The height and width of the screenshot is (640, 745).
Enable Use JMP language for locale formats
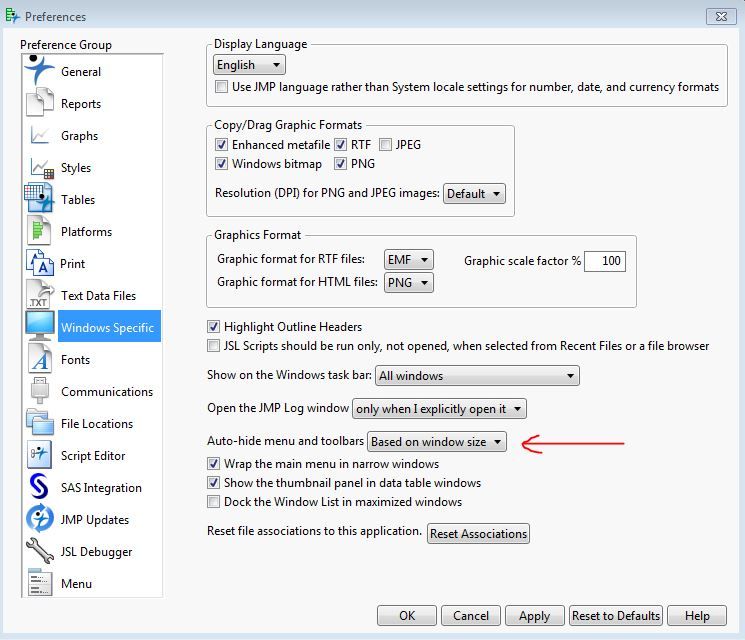(x=221, y=86)
